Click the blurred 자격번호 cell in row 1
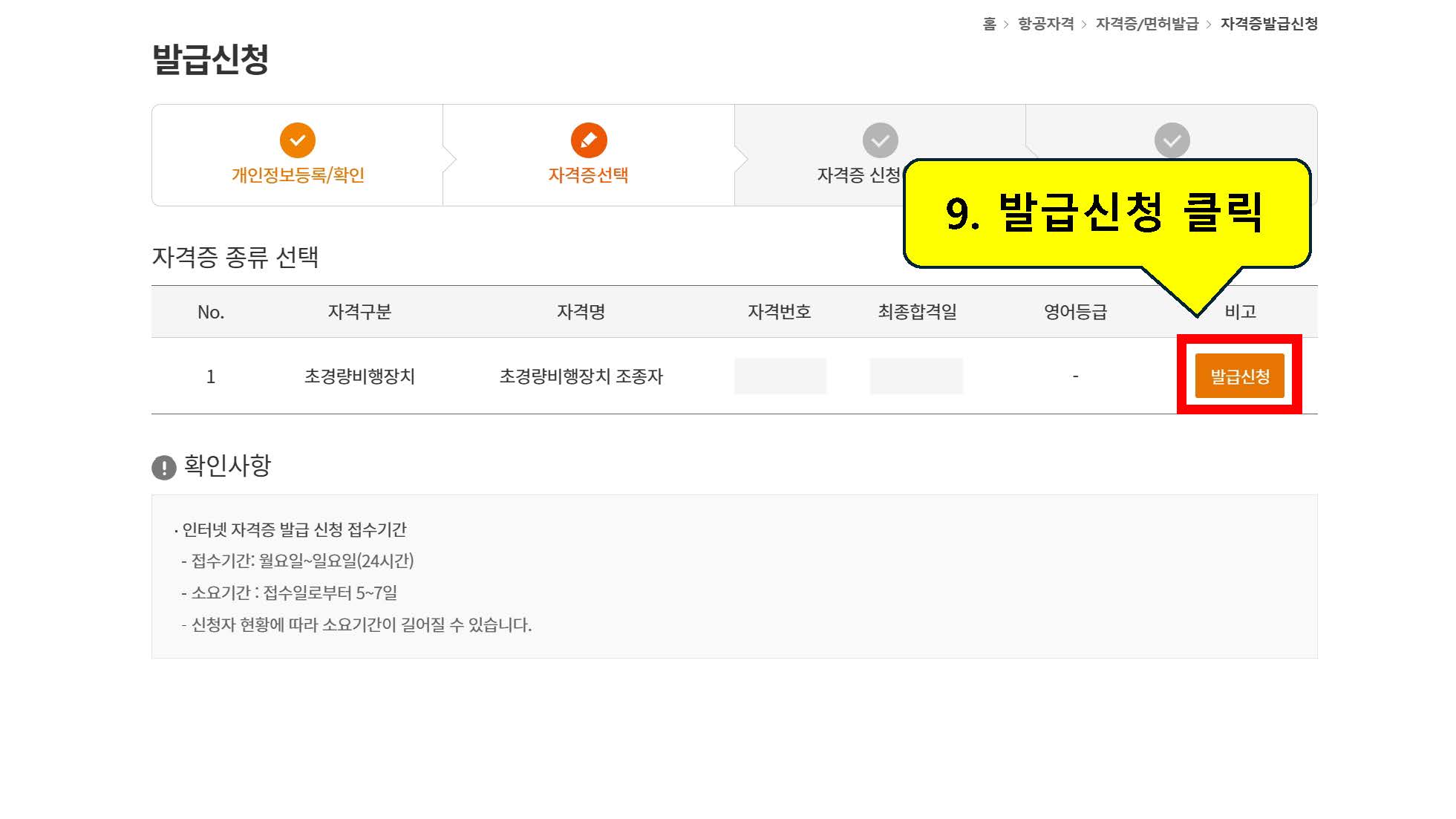1456x819 pixels. pos(780,376)
